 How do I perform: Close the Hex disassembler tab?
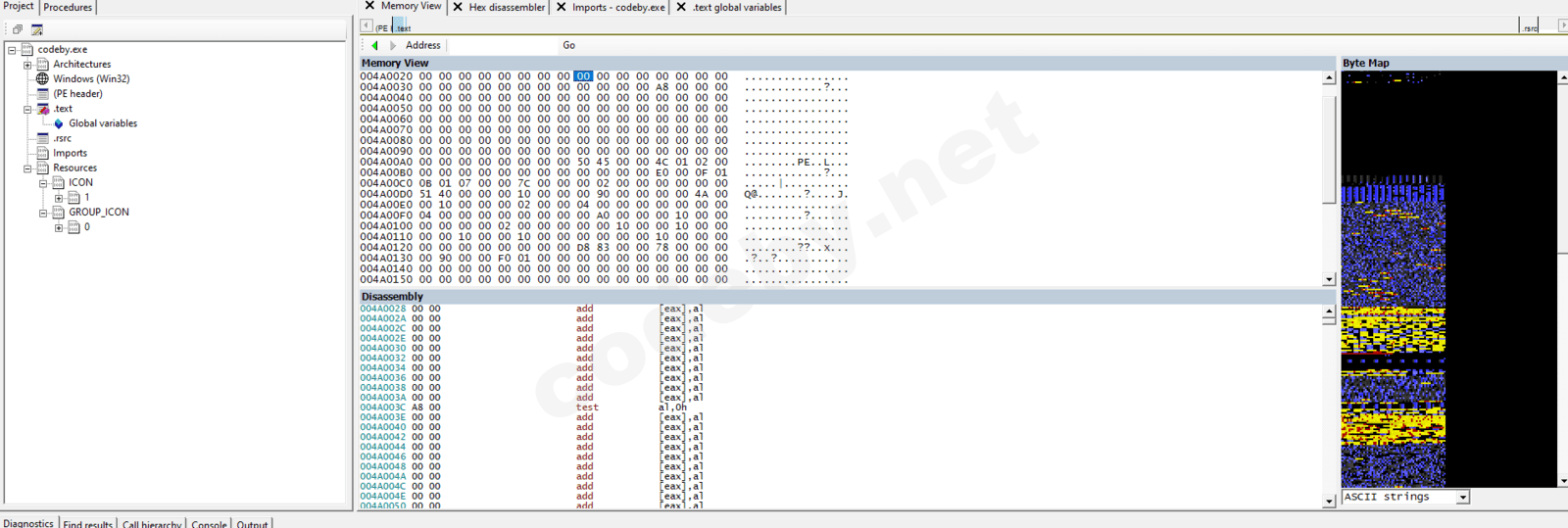click(458, 7)
